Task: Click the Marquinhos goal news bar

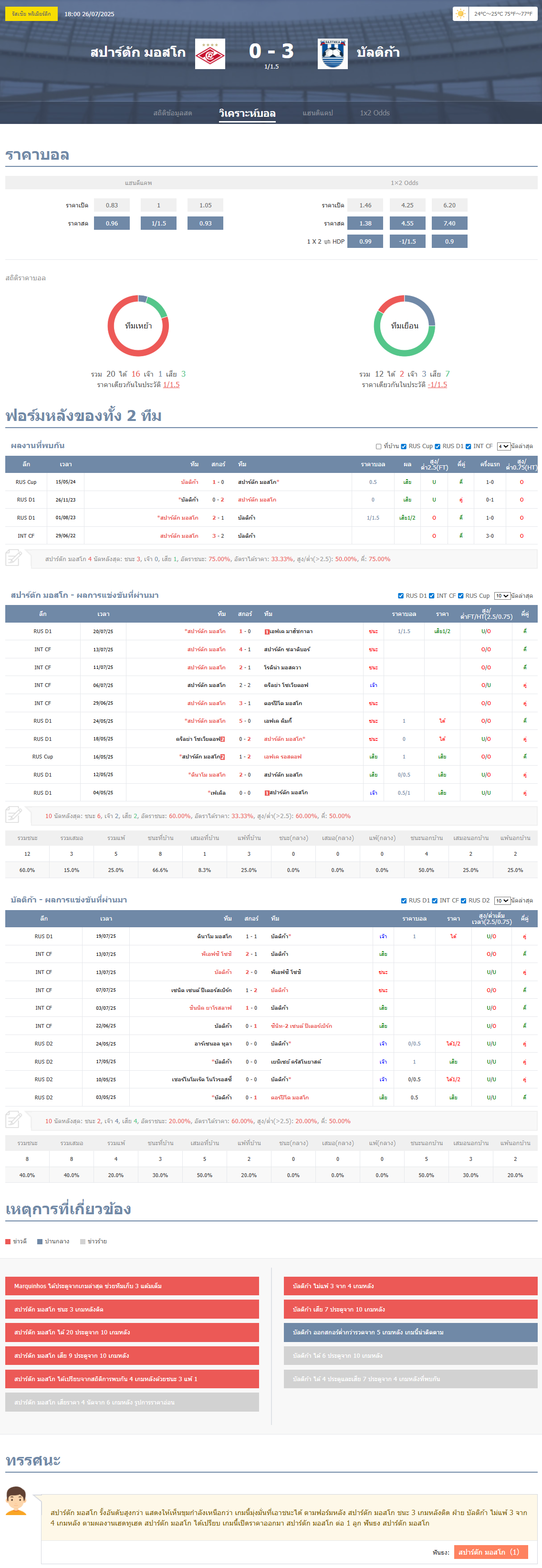Action: (132, 1286)
